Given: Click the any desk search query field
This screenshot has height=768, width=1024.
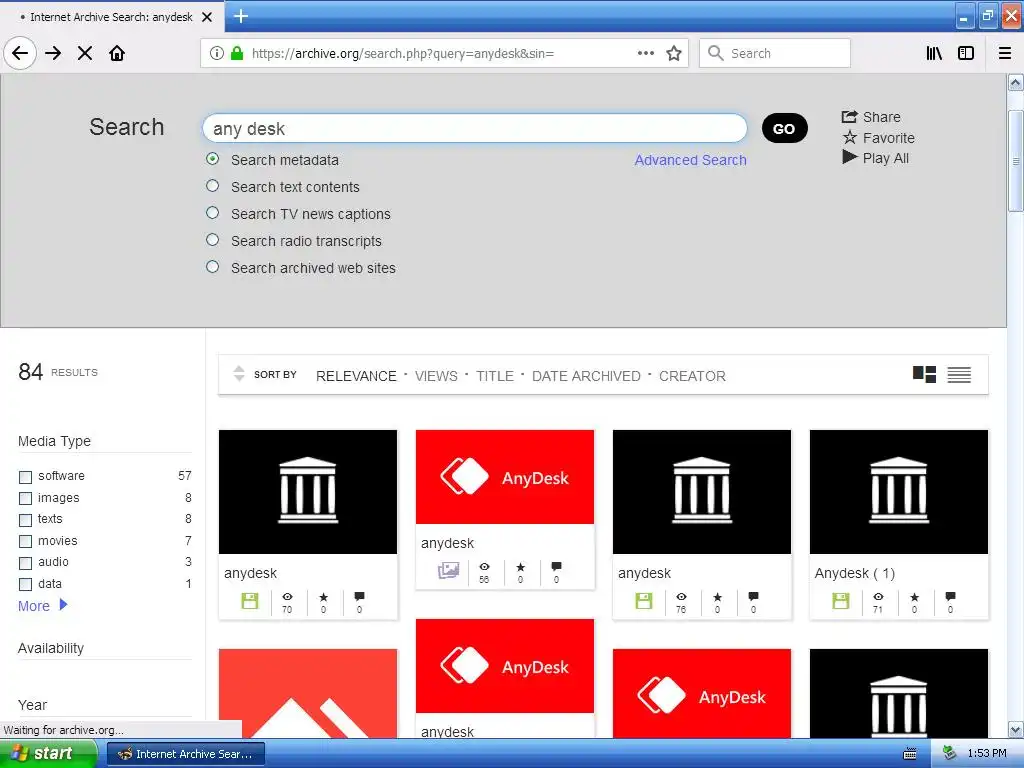Looking at the screenshot, I should [x=475, y=129].
